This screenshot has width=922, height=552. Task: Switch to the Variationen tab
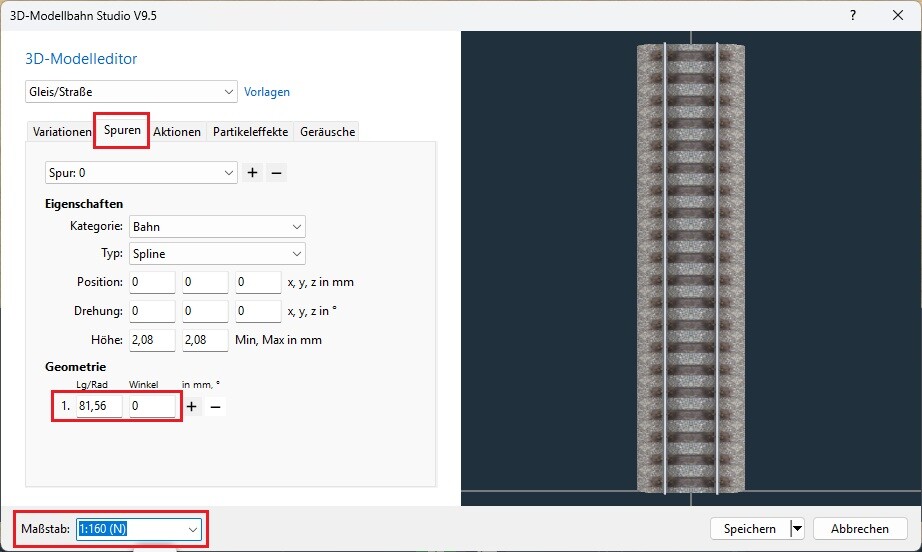click(62, 132)
